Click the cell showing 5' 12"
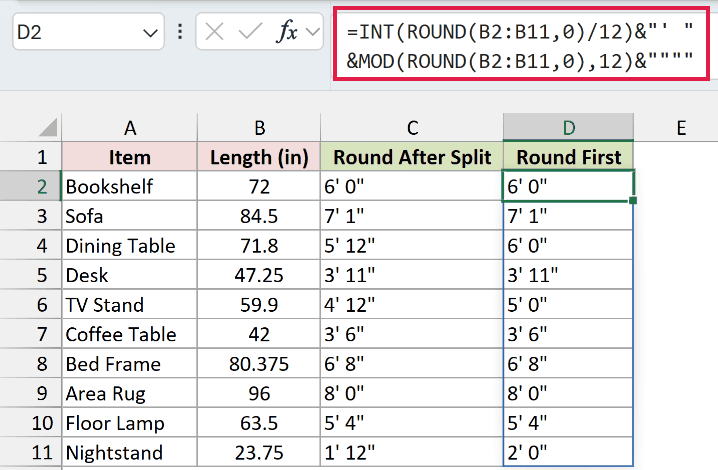 (x=412, y=245)
